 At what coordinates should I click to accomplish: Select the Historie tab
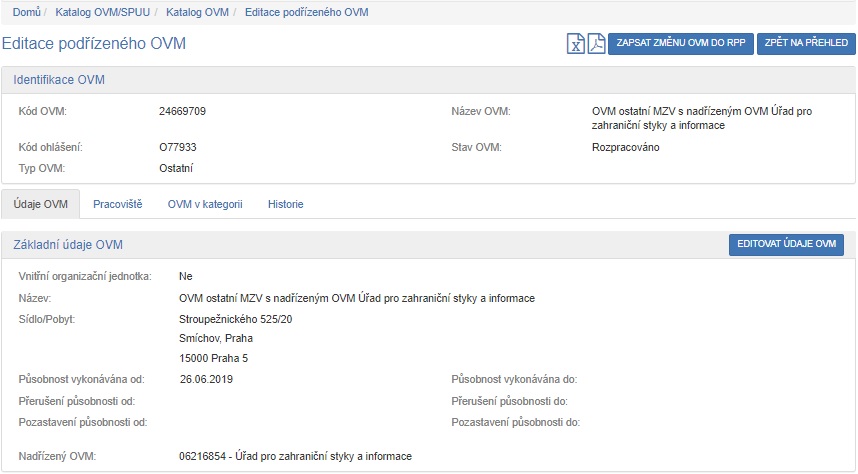(x=285, y=204)
